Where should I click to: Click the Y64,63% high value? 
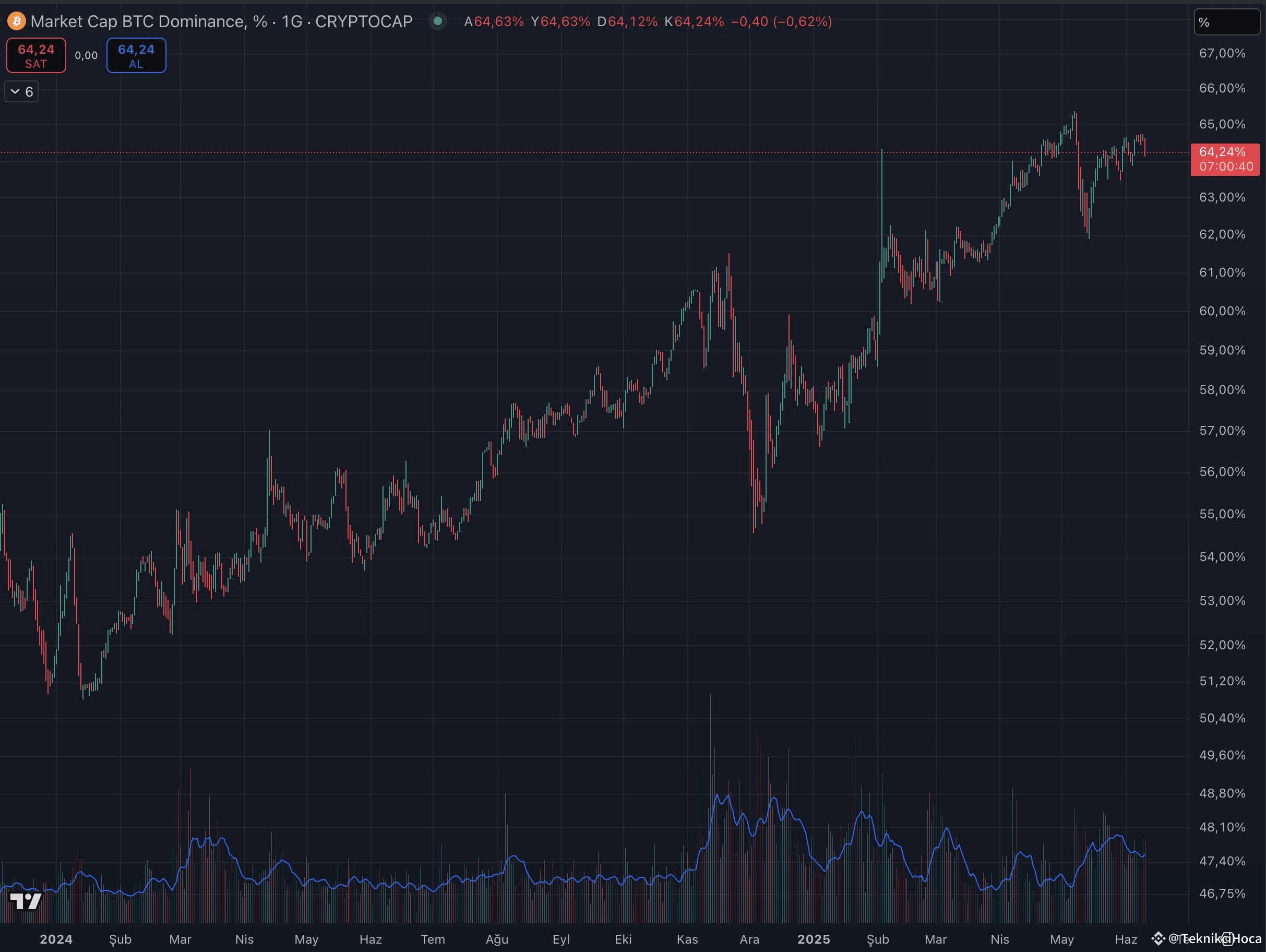point(560,21)
